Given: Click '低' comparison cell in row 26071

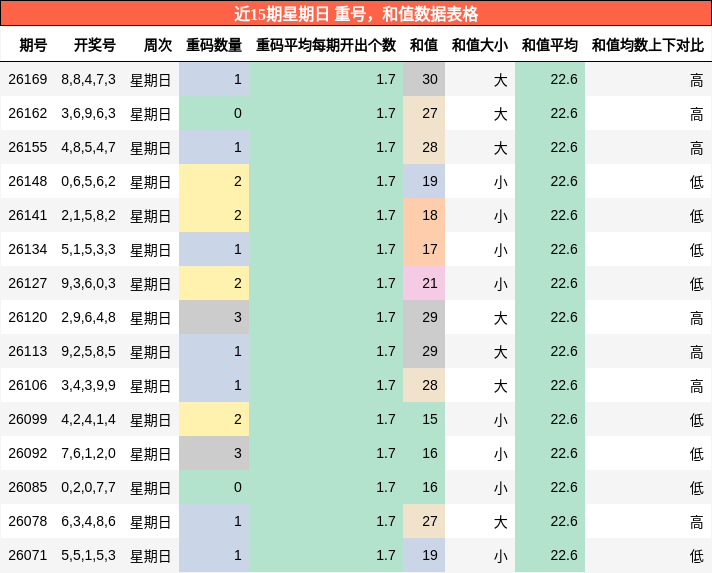Looking at the screenshot, I should coord(648,555).
